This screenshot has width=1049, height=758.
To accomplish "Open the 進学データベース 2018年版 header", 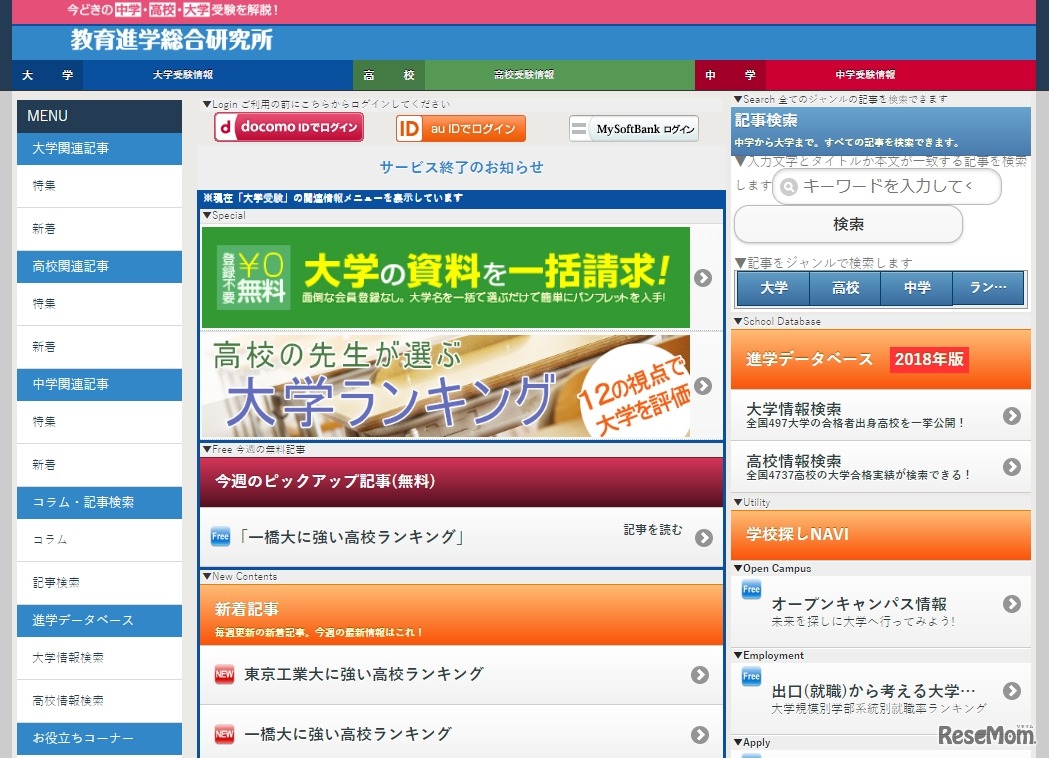I will tap(880, 359).
